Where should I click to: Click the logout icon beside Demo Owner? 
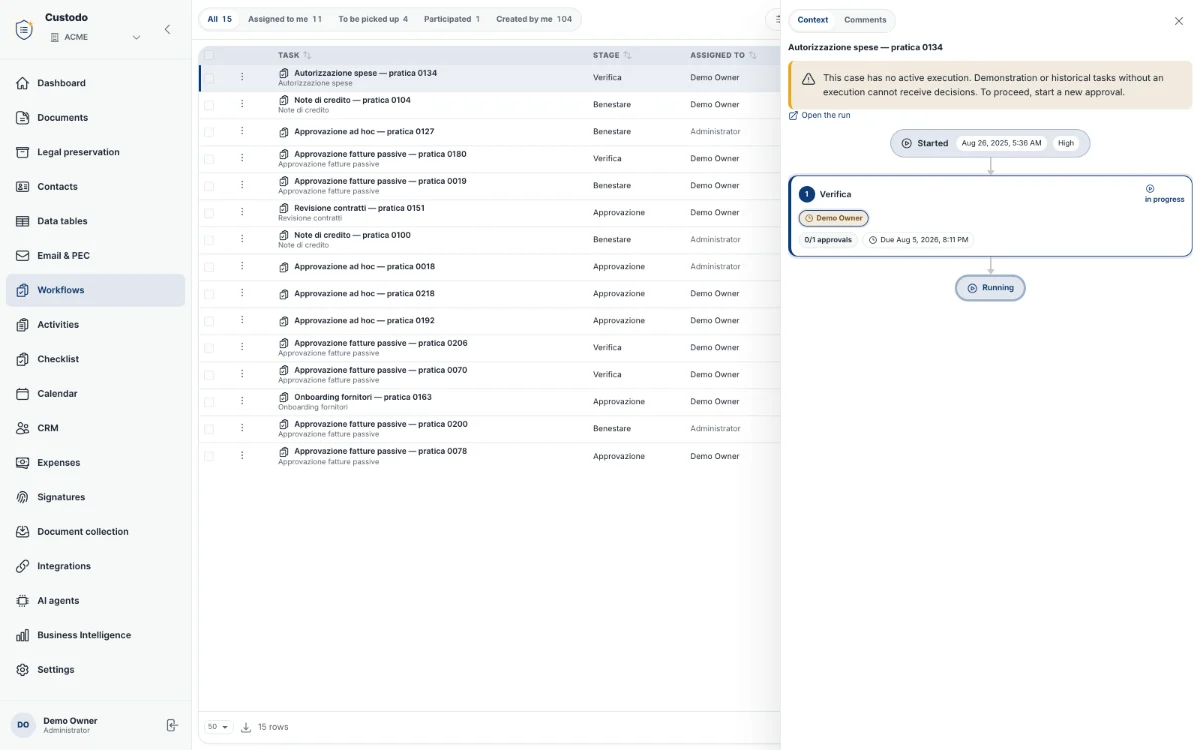tap(172, 725)
